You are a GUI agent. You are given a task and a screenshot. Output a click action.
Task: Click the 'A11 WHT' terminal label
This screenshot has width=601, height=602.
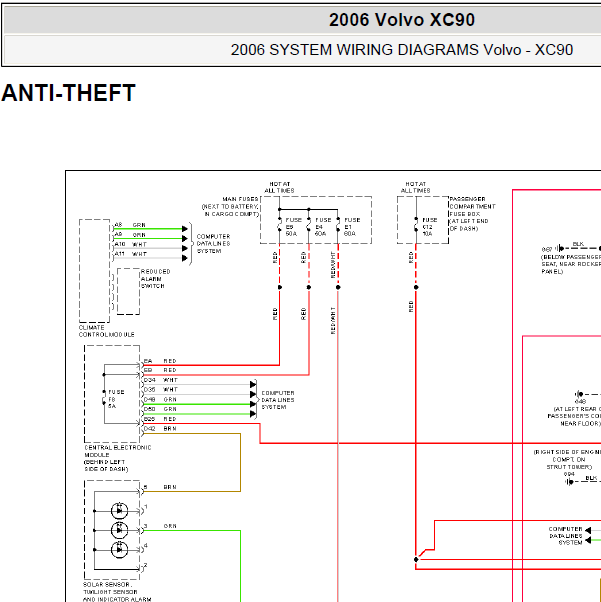pos(131,254)
